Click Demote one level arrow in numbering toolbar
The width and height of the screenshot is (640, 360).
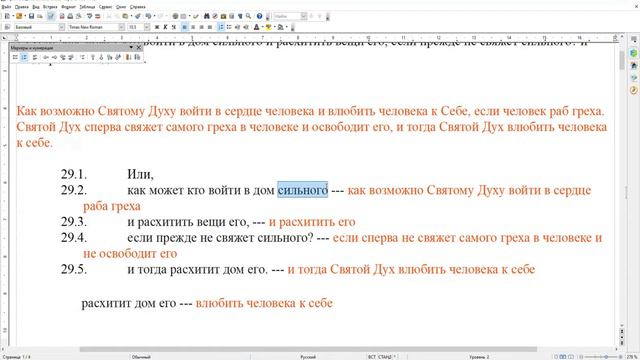(55, 57)
